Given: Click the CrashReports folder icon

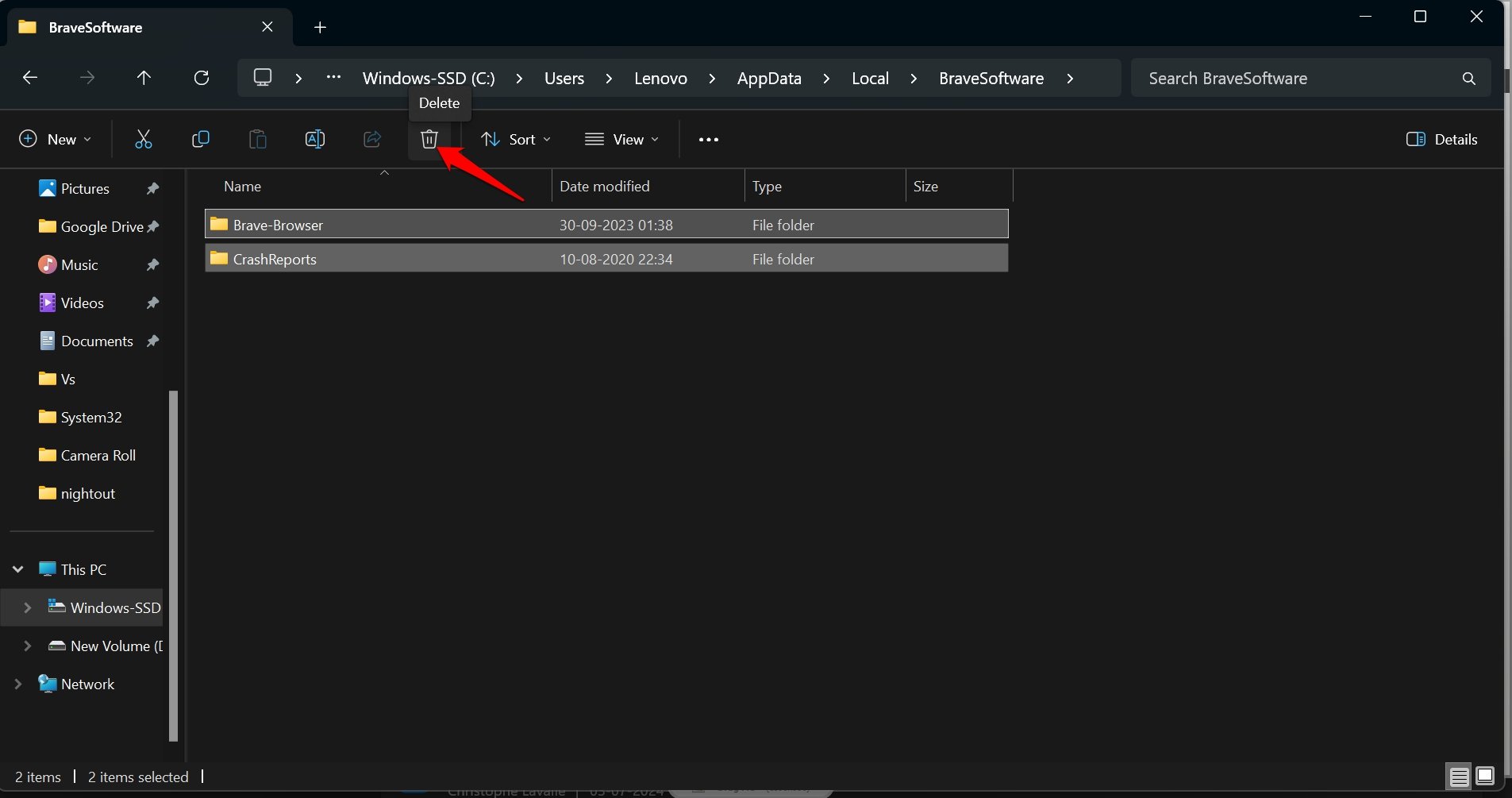Looking at the screenshot, I should pyautogui.click(x=219, y=259).
